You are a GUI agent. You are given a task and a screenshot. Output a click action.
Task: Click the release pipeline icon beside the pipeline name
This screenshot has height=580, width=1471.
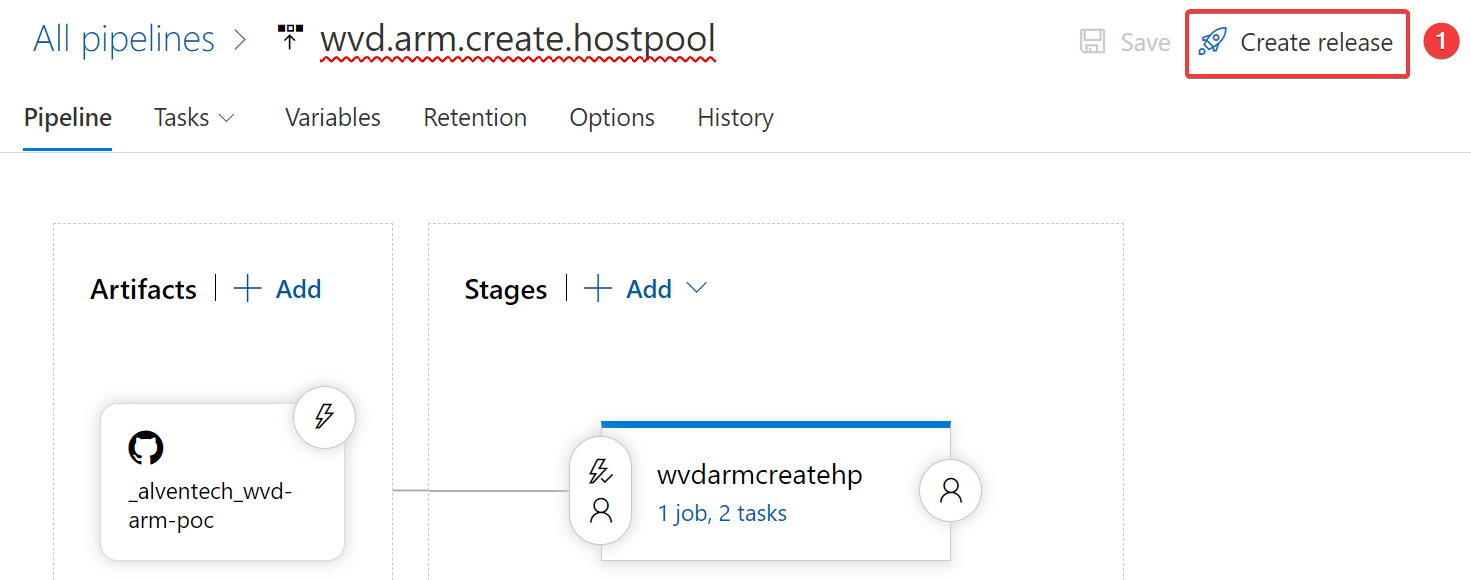(290, 39)
